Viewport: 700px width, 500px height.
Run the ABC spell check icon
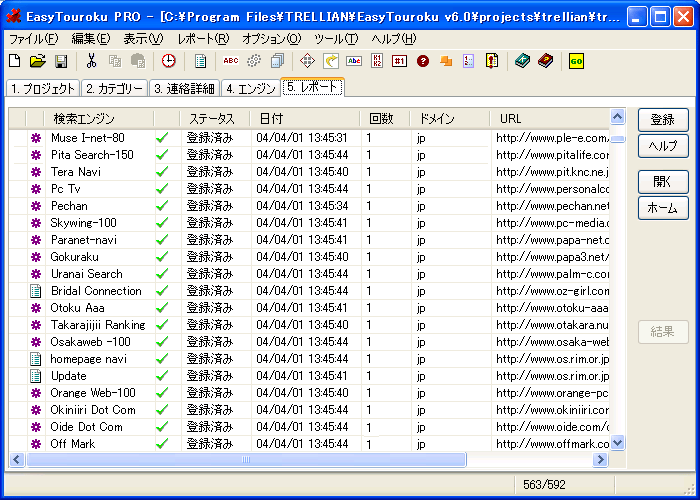[231, 61]
